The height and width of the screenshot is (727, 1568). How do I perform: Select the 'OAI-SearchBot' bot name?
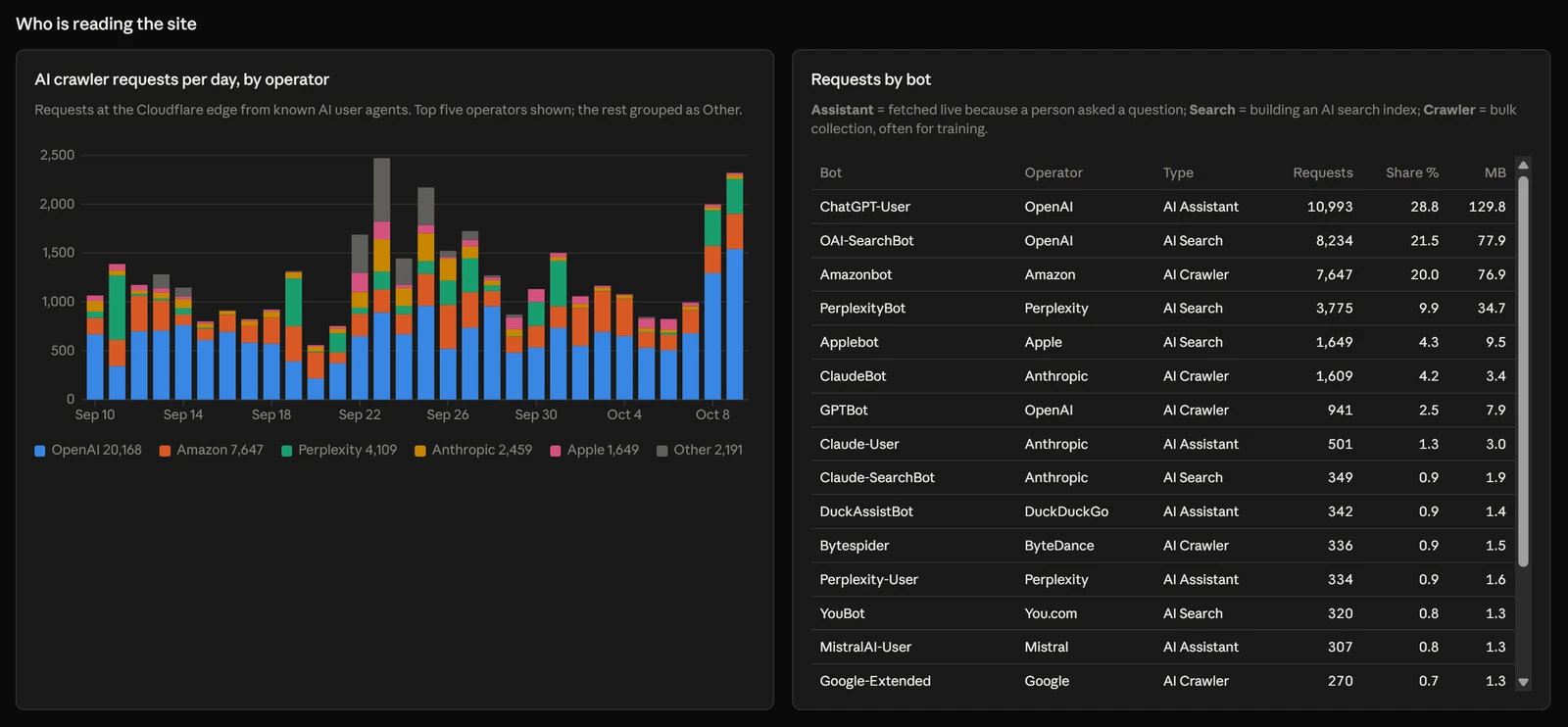coord(867,241)
